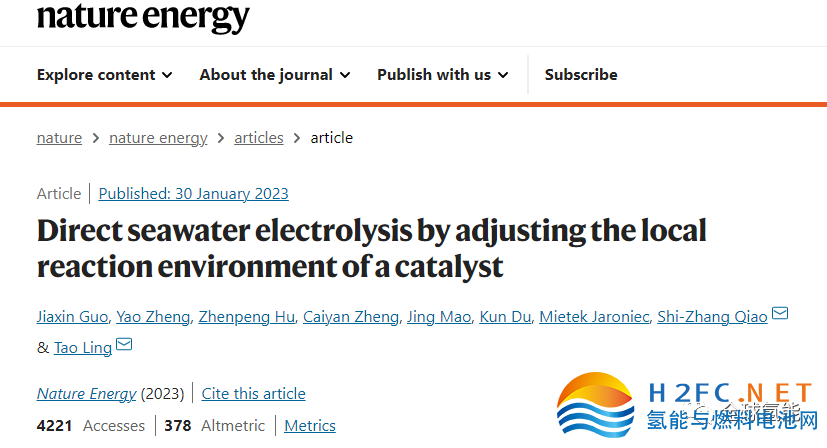Expand Publish with us dropdown
The image size is (827, 448).
pos(442,74)
